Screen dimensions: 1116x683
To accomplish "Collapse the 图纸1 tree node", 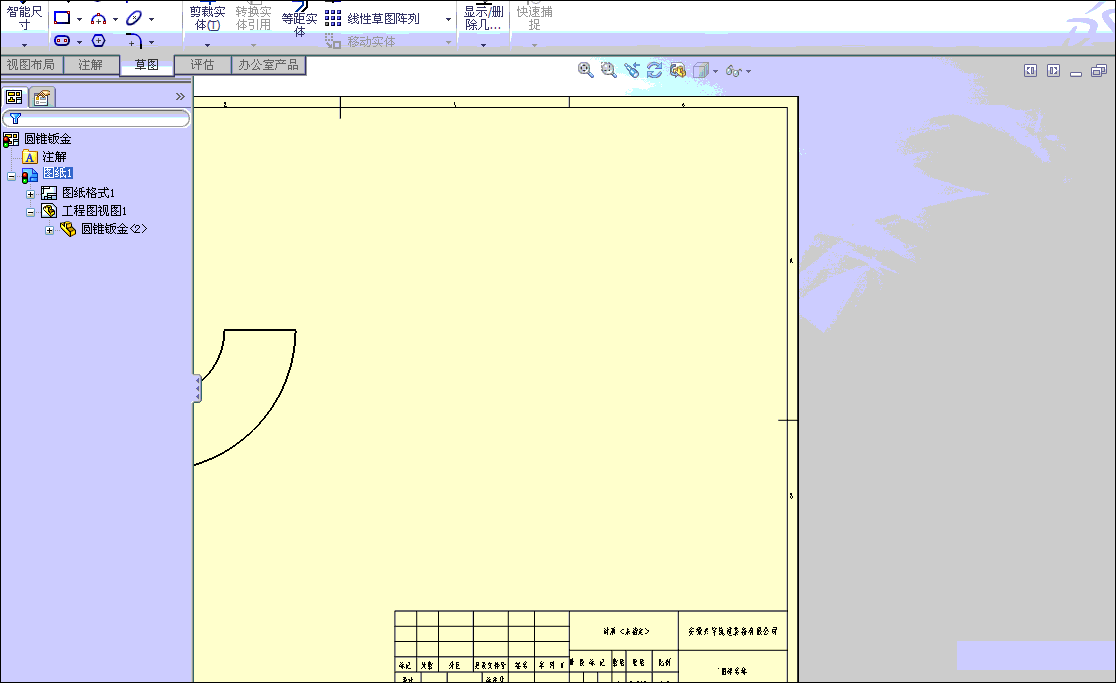I will coord(11,176).
